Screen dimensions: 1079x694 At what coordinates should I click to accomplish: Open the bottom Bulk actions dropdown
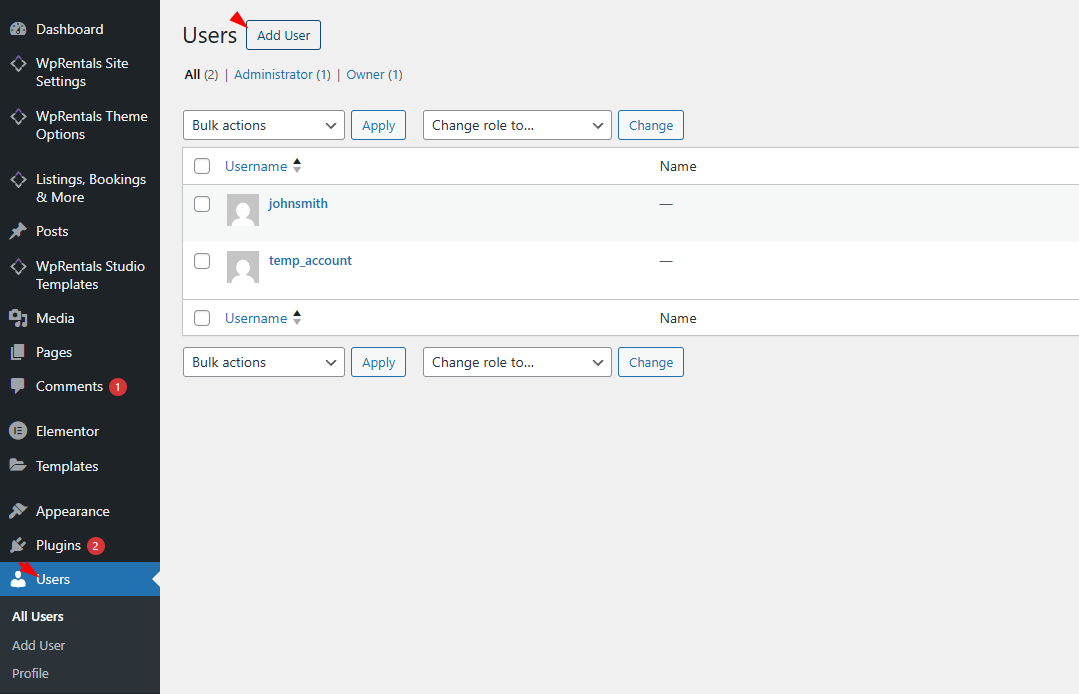click(264, 362)
